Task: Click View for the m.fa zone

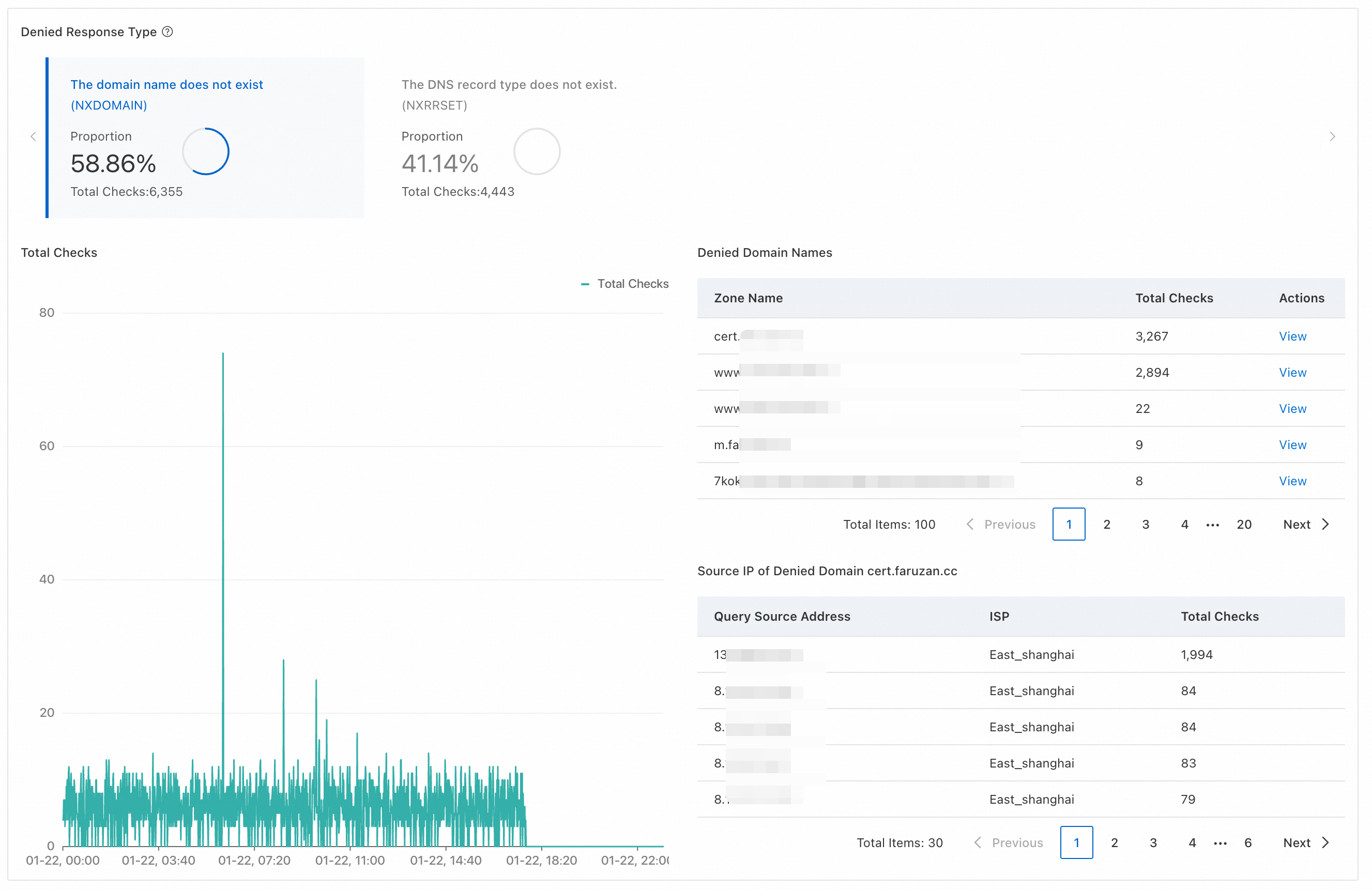Action: click(x=1292, y=444)
